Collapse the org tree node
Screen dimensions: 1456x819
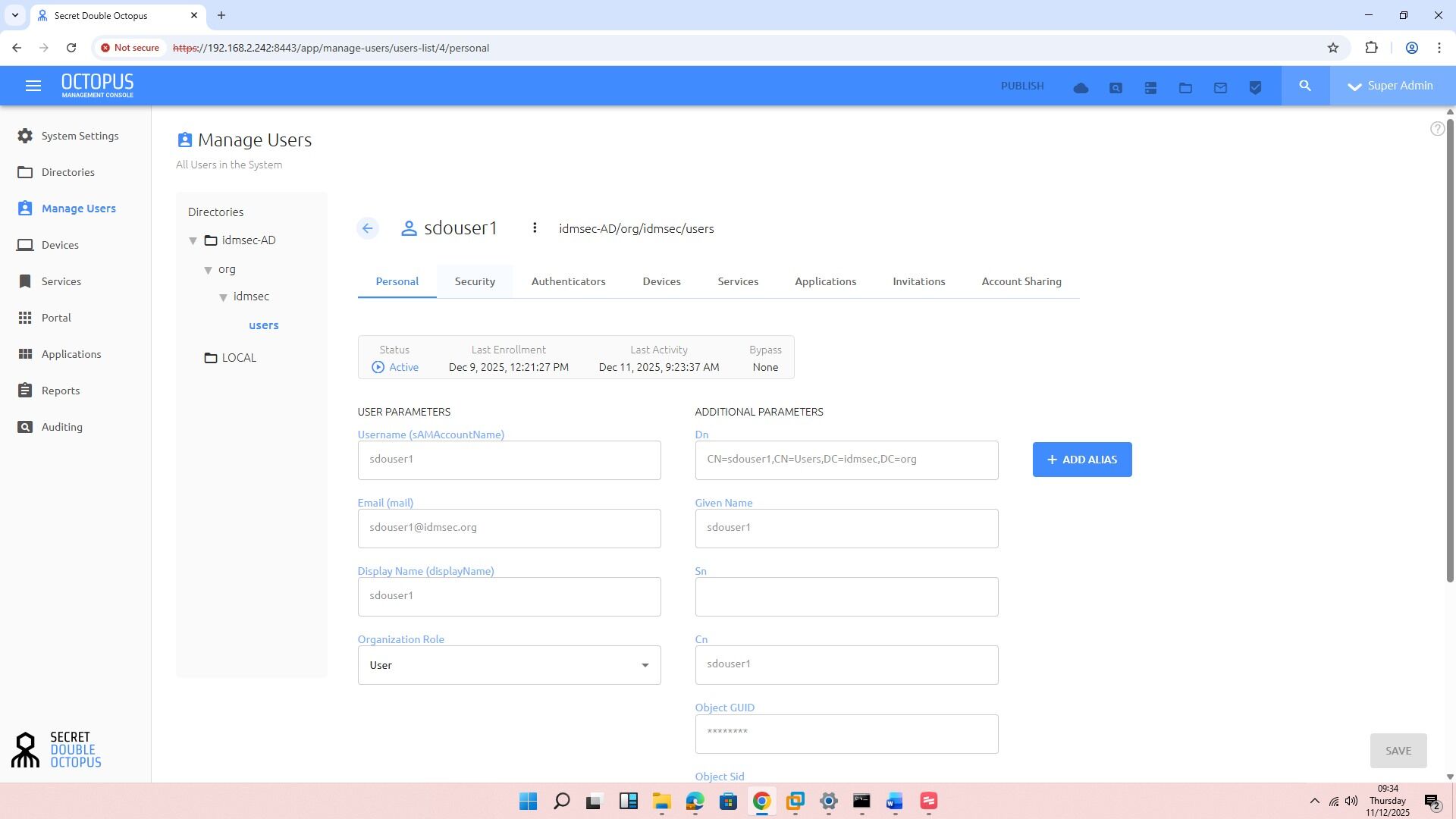pyautogui.click(x=208, y=270)
